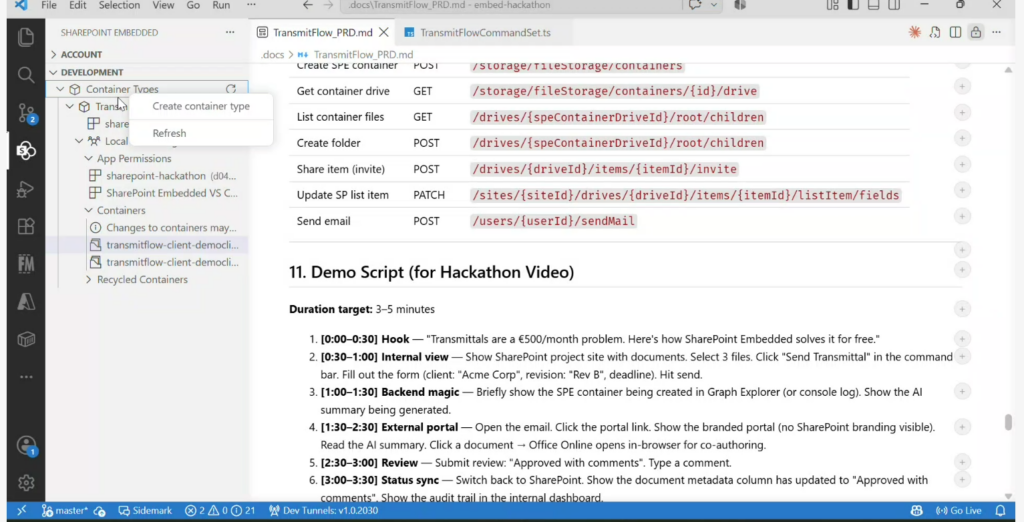Viewport: 1024px width, 522px height.
Task: Open the Copilot chat icon in title bar
Action: pyautogui.click(x=695, y=5)
